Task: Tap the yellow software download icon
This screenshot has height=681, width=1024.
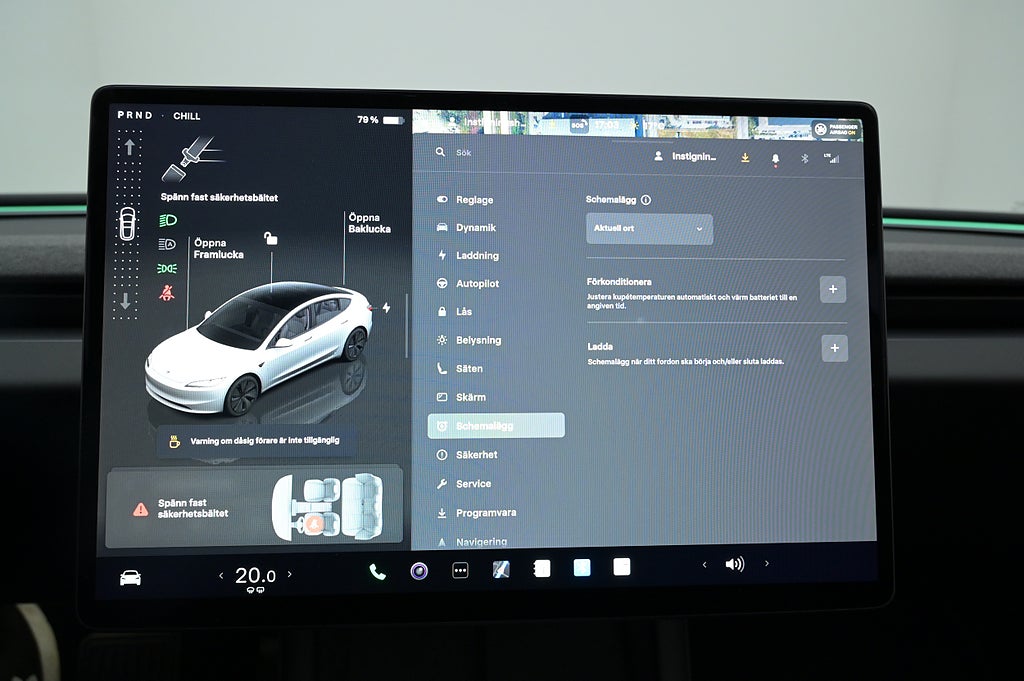Action: (x=745, y=158)
